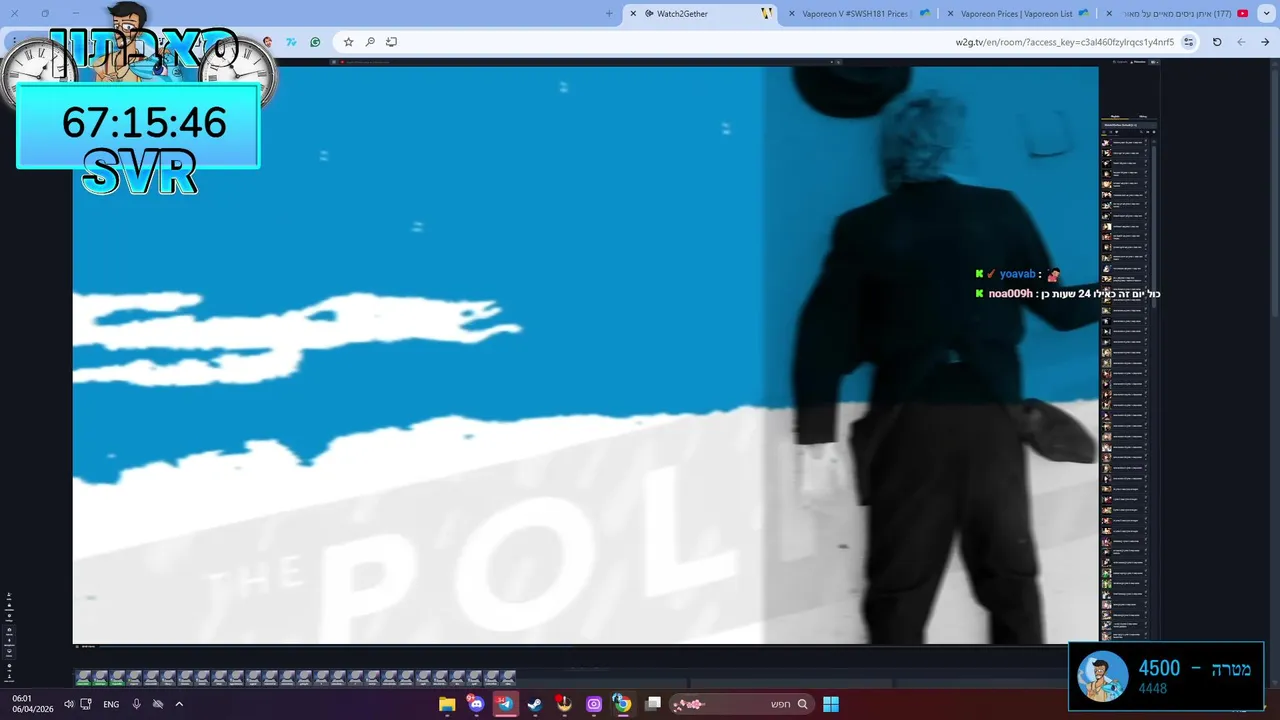The width and height of the screenshot is (1280, 720).
Task: Click the streamed Watch2Gether video frame
Action: (x=585, y=355)
